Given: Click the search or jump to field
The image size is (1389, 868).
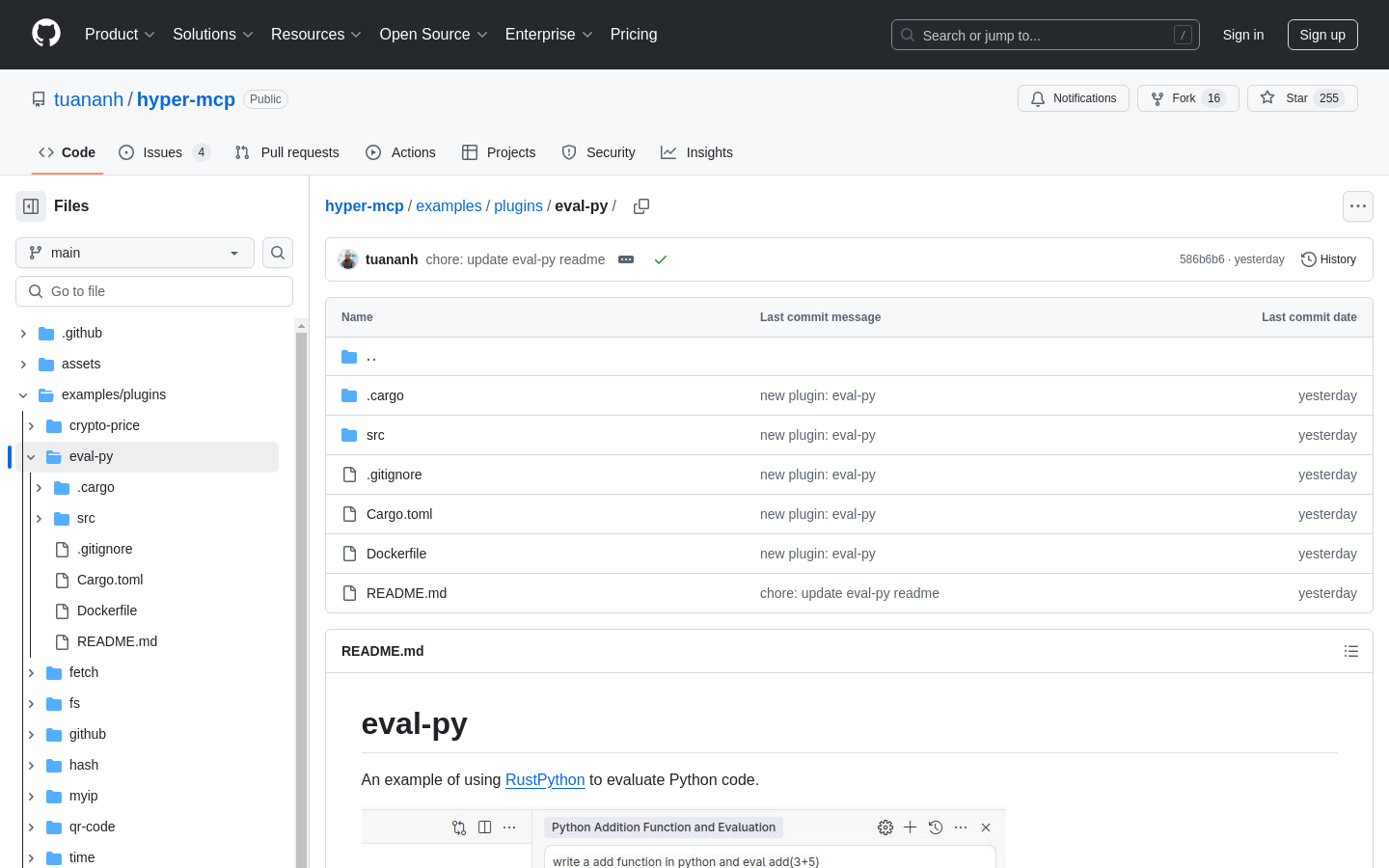Looking at the screenshot, I should [1046, 35].
